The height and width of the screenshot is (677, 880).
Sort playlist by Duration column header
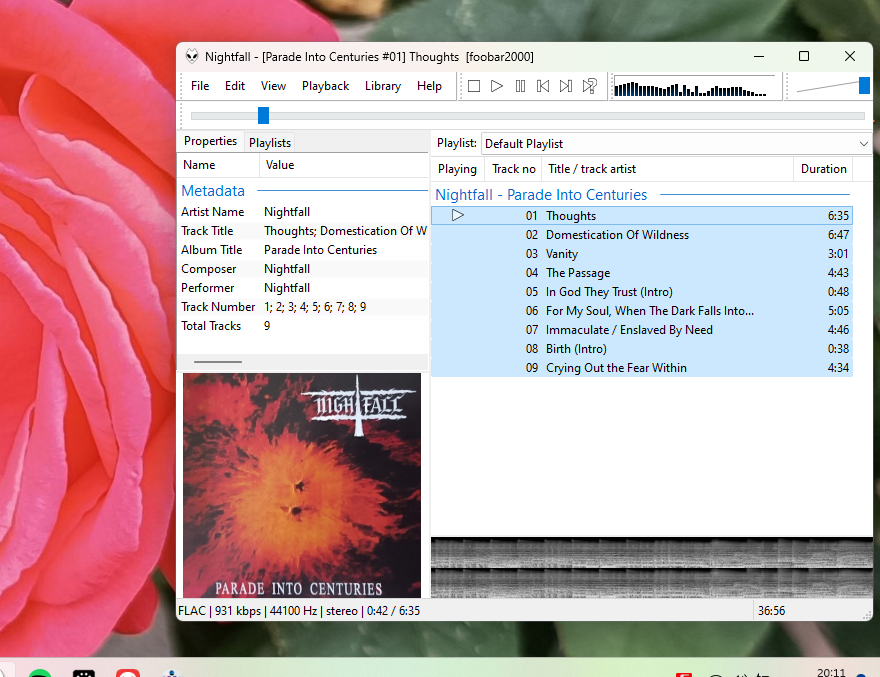pos(823,169)
